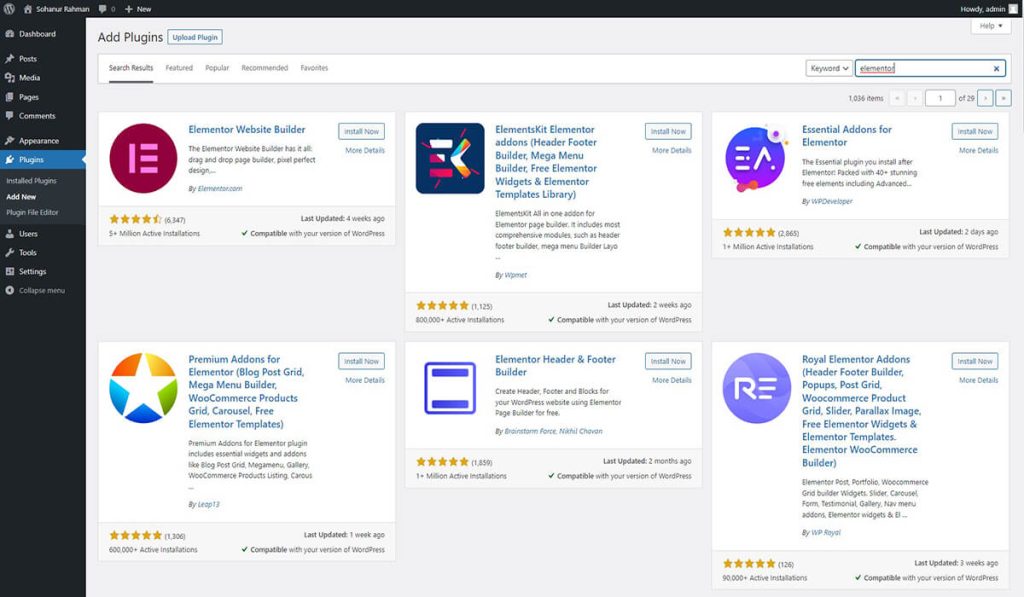Click the Appearance brush icon in the sidebar
Screen dimensions: 1024x597
point(10,140)
